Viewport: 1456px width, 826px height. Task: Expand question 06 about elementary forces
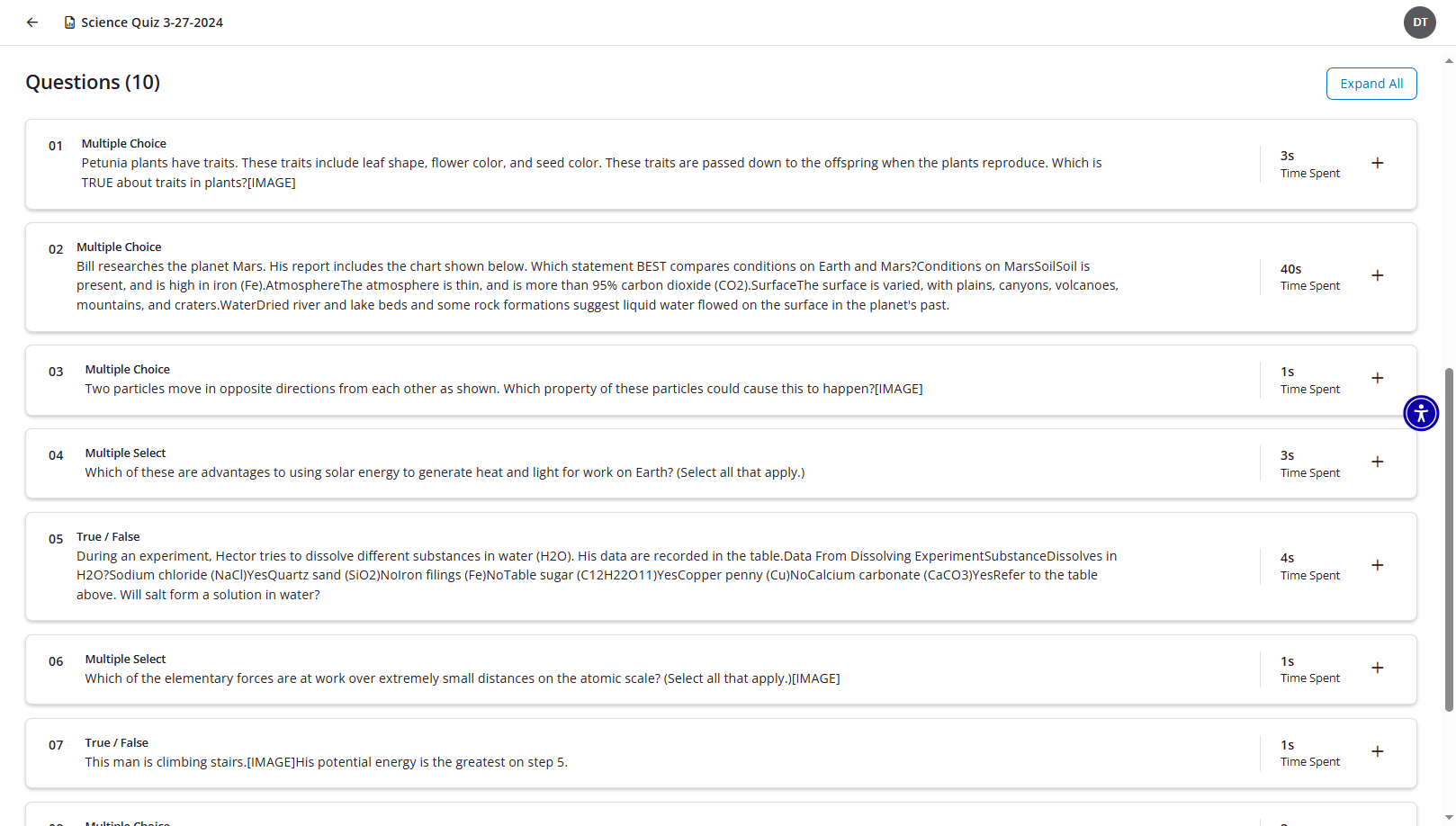coord(1378,668)
